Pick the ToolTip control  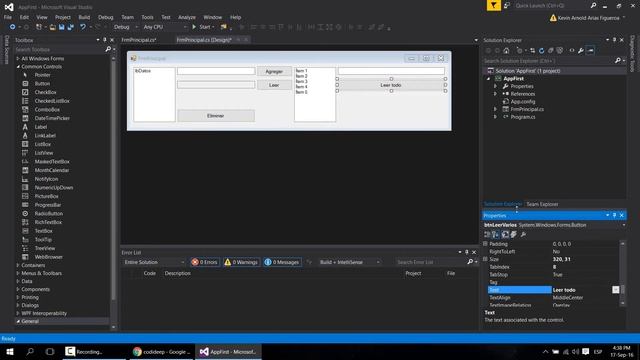(43, 240)
